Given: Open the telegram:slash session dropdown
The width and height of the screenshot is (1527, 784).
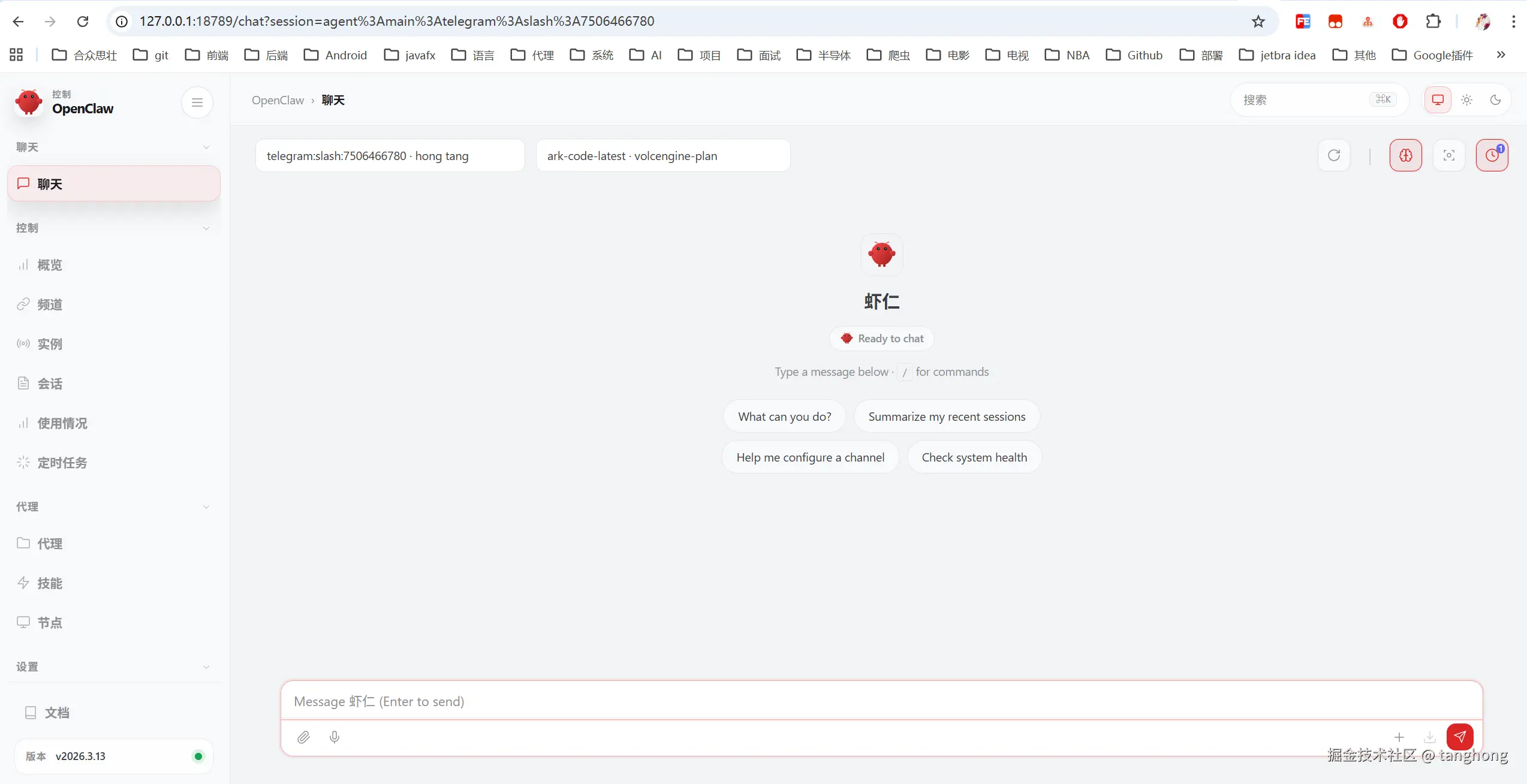Looking at the screenshot, I should pyautogui.click(x=390, y=156).
